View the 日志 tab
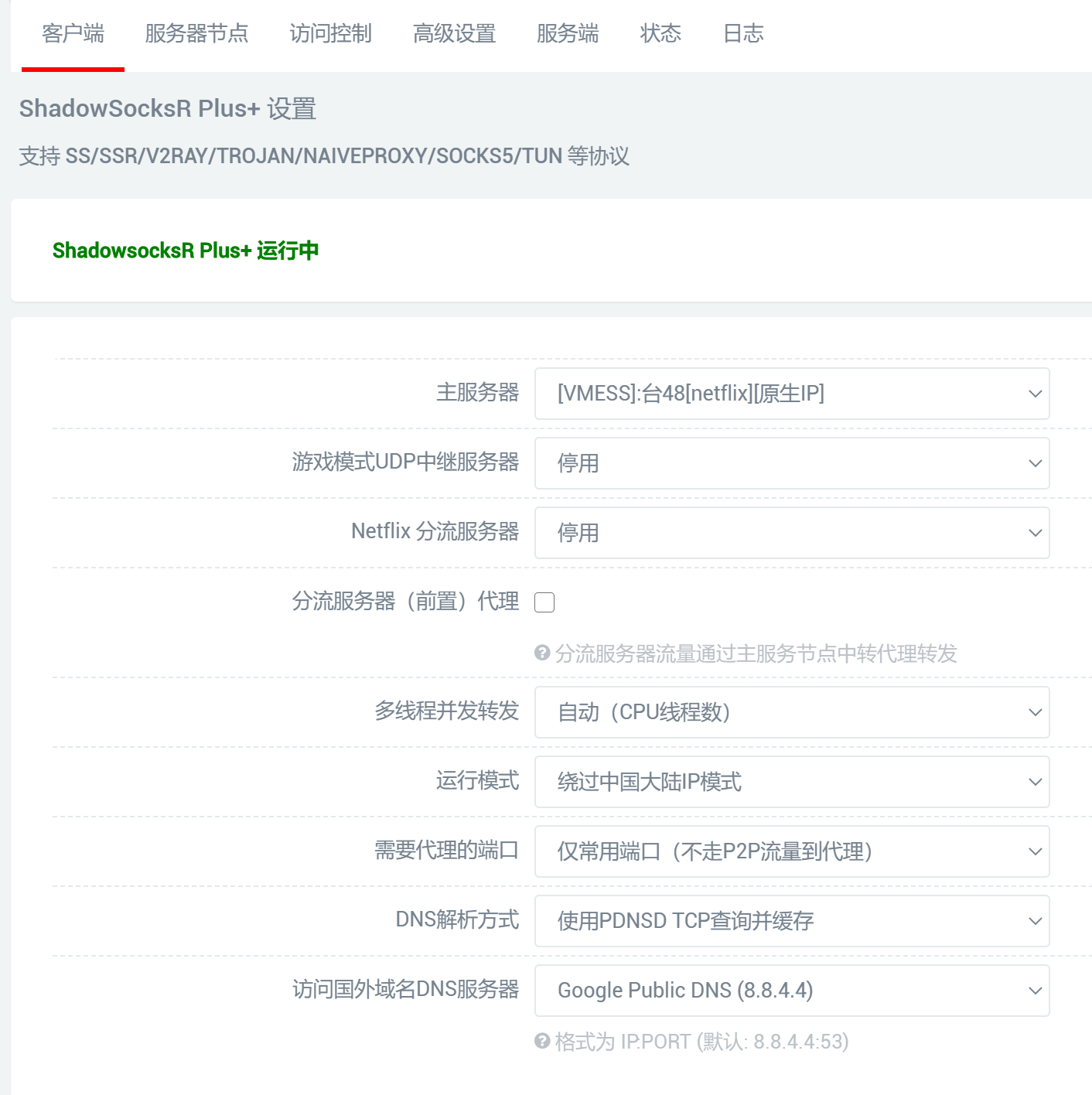Image resolution: width=1092 pixels, height=1095 pixels. tap(743, 34)
